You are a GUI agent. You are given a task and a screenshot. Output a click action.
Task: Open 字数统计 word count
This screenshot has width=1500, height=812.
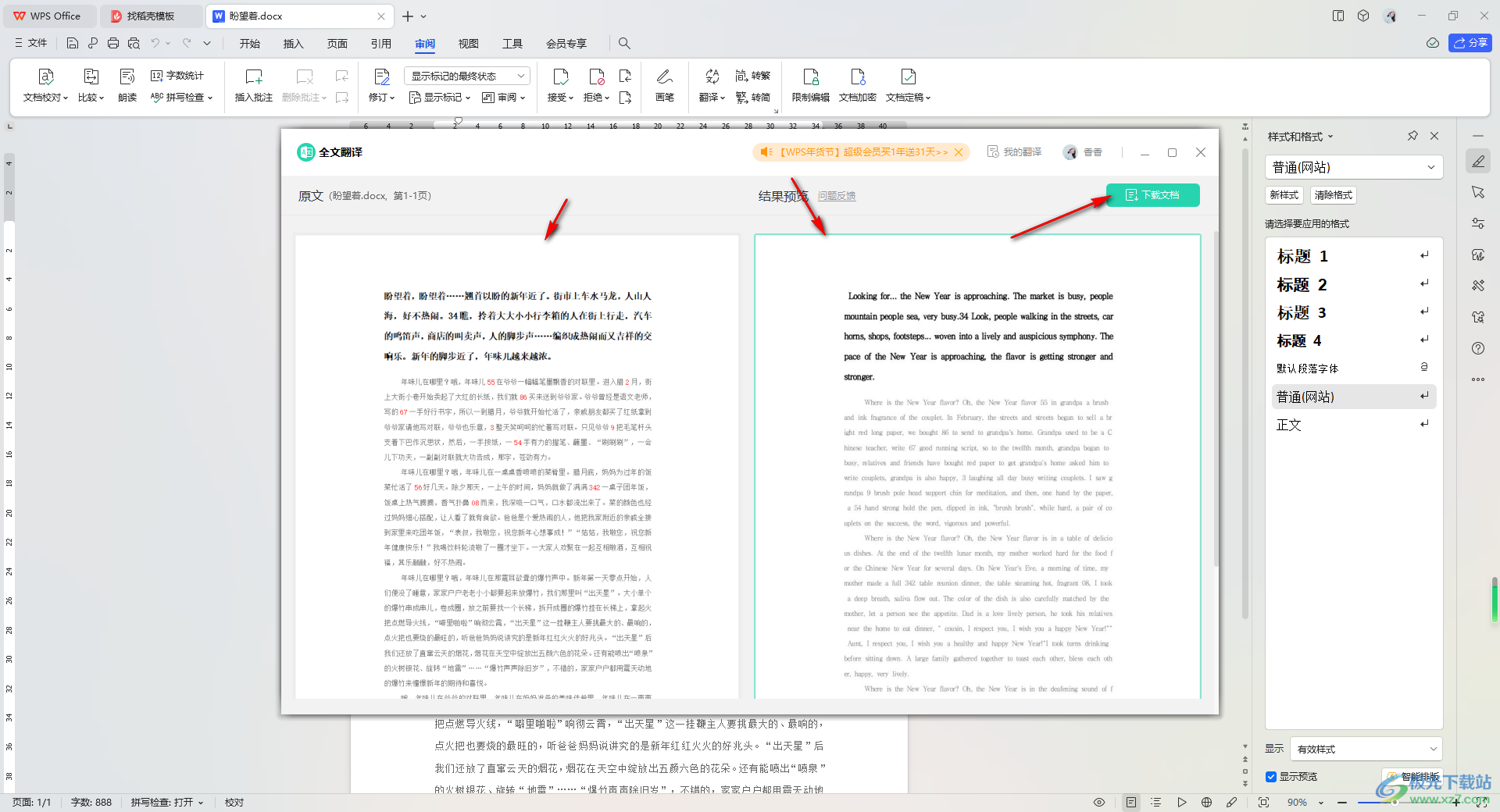pos(177,76)
